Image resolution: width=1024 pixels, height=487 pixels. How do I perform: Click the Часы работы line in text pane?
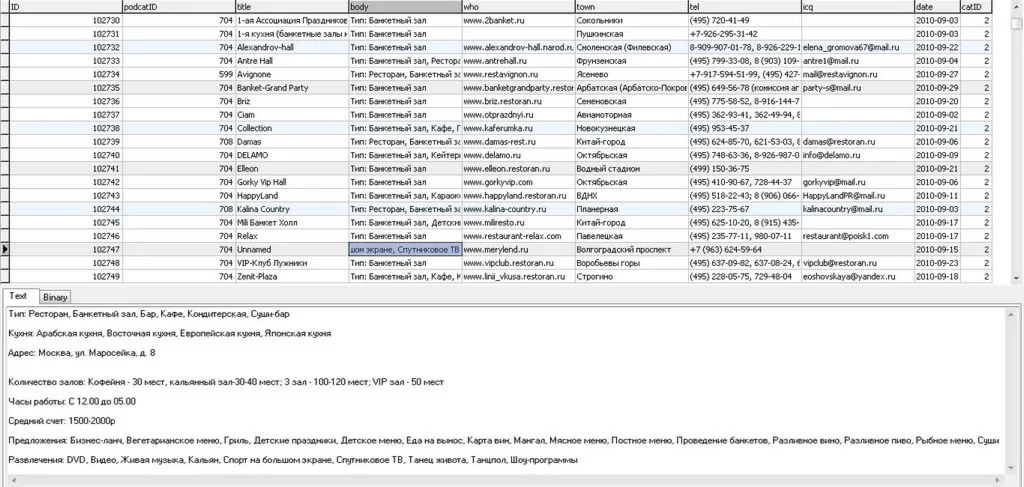click(72, 401)
